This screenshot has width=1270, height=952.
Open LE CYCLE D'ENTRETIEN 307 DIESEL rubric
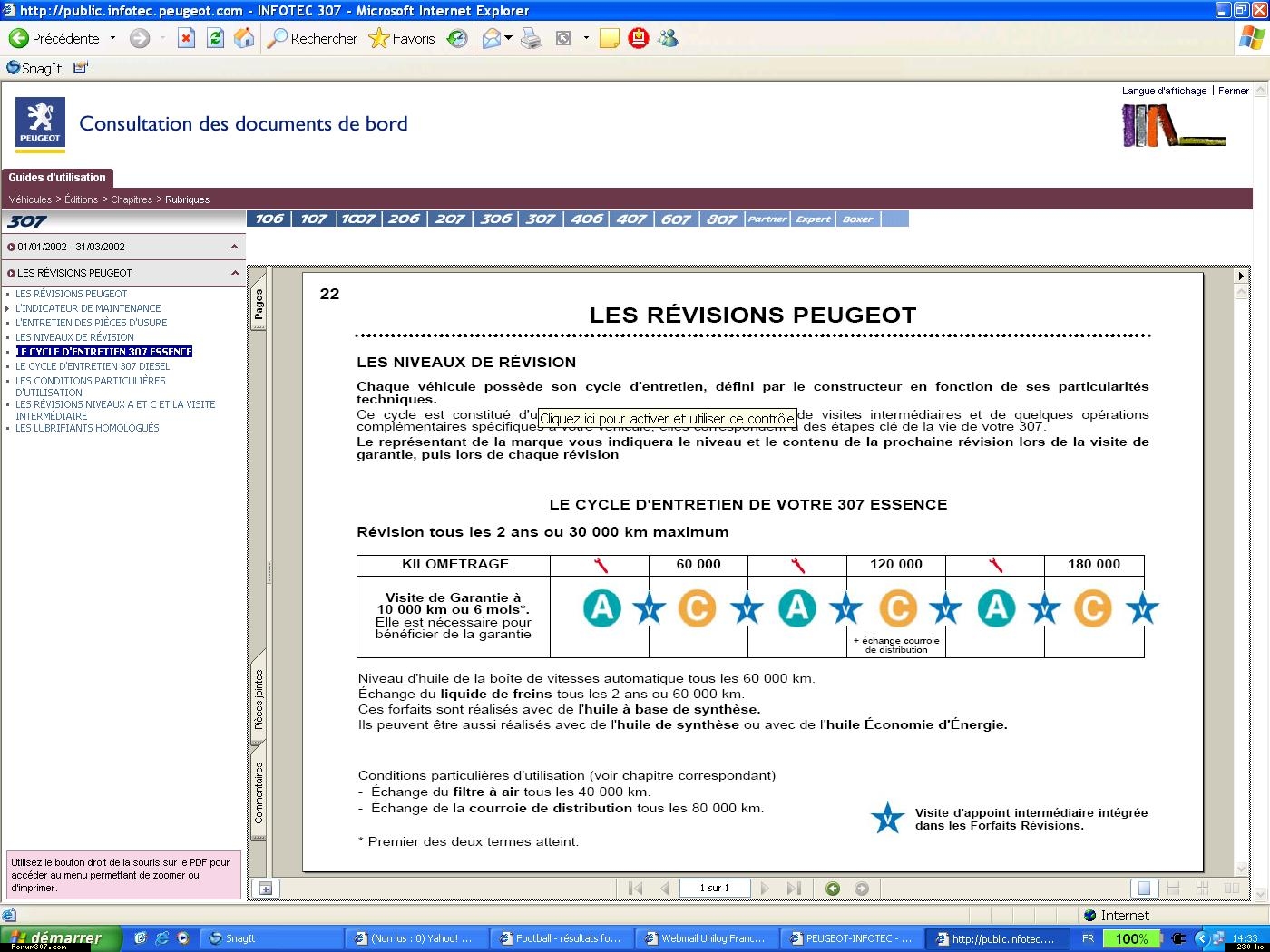point(93,366)
